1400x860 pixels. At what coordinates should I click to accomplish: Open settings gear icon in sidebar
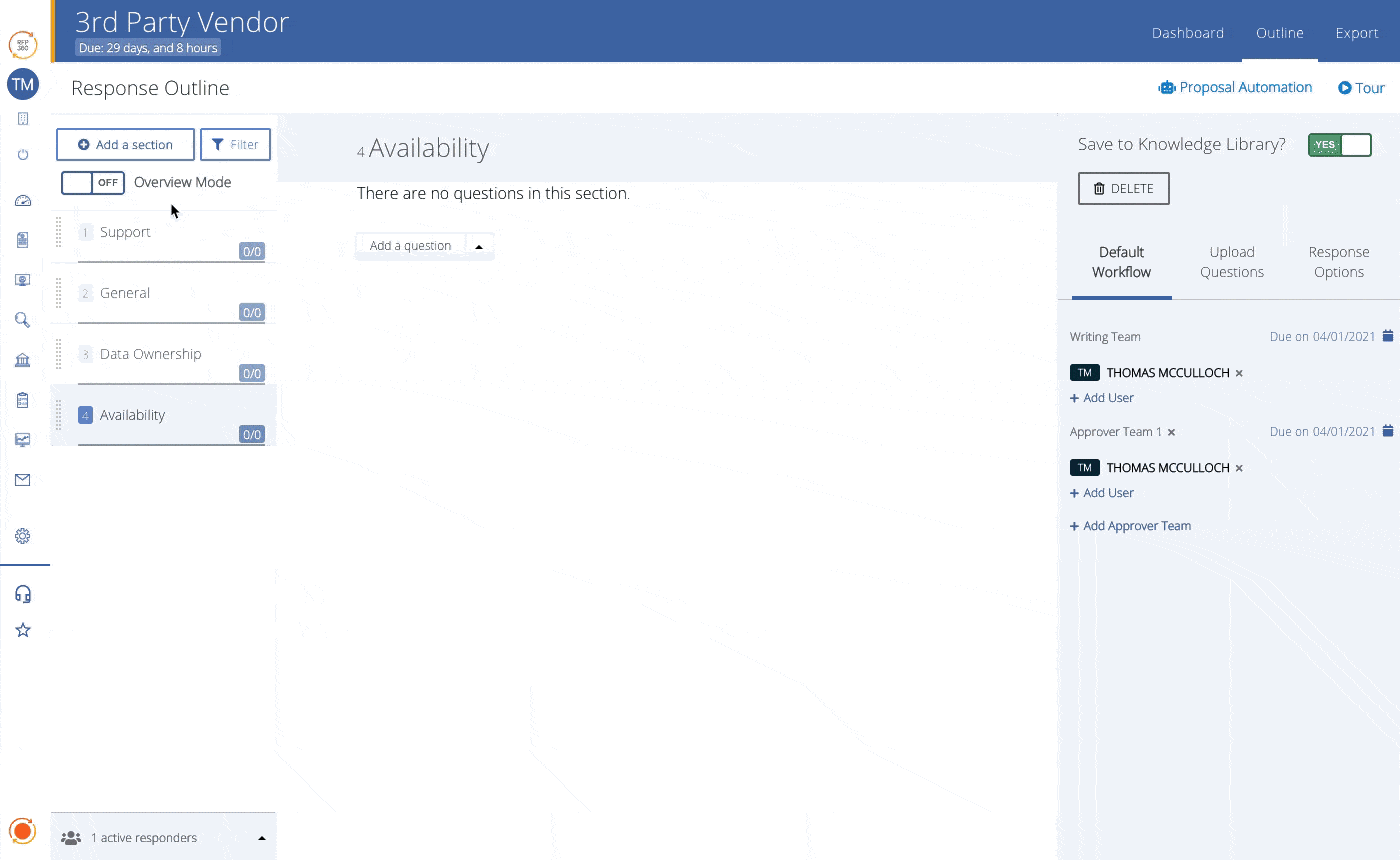coord(23,536)
